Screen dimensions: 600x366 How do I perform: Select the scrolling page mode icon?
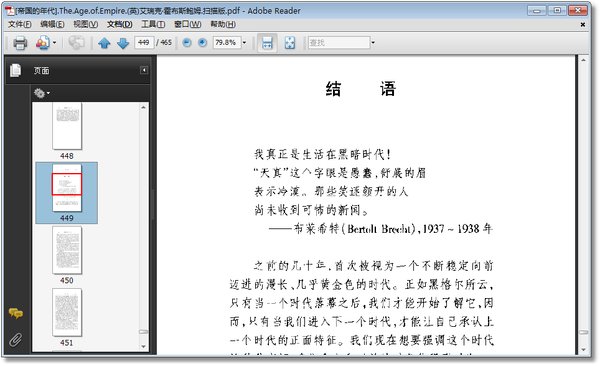click(x=267, y=43)
